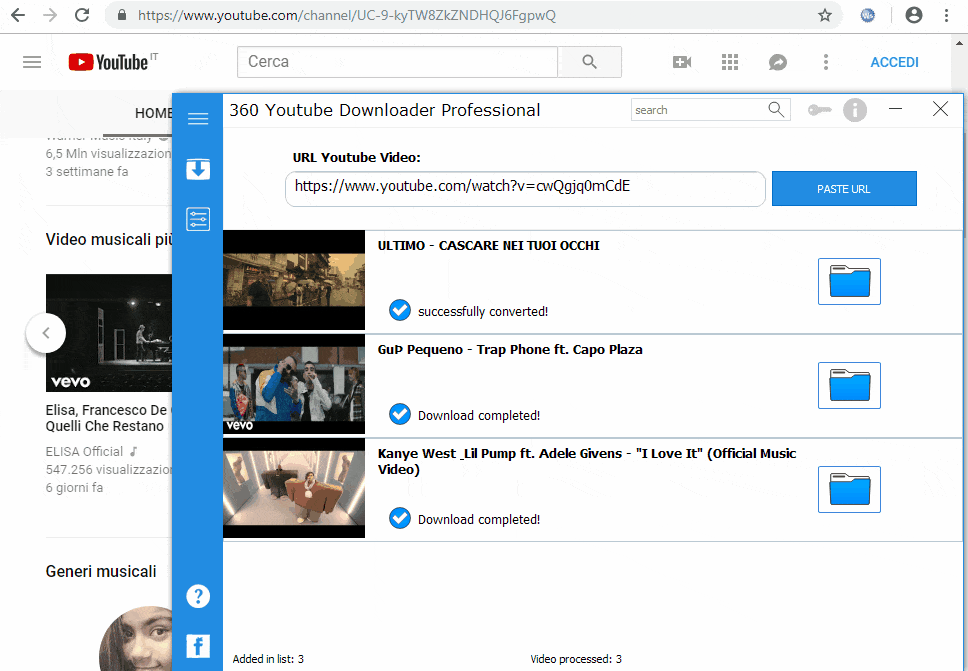Click the Kanye West I Love It thumbnail
This screenshot has height=671, width=968.
tap(294, 488)
